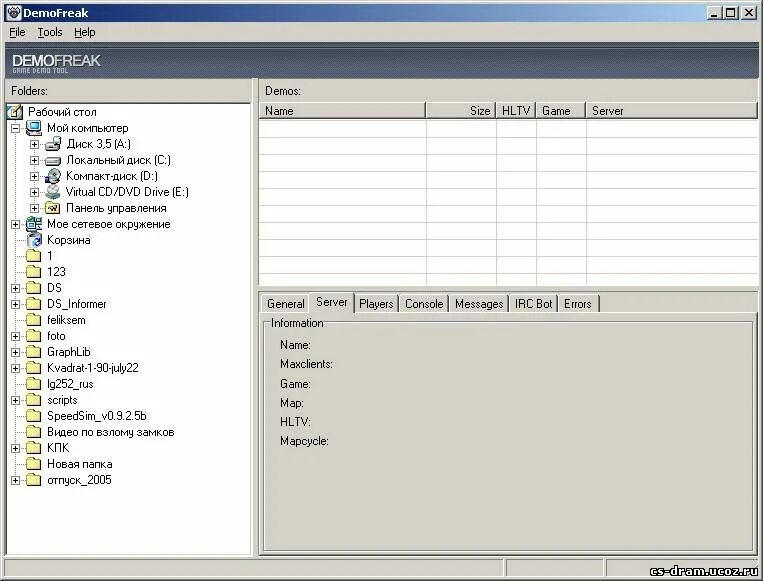The width and height of the screenshot is (763, 581).
Task: Open the File menu
Action: tap(18, 32)
